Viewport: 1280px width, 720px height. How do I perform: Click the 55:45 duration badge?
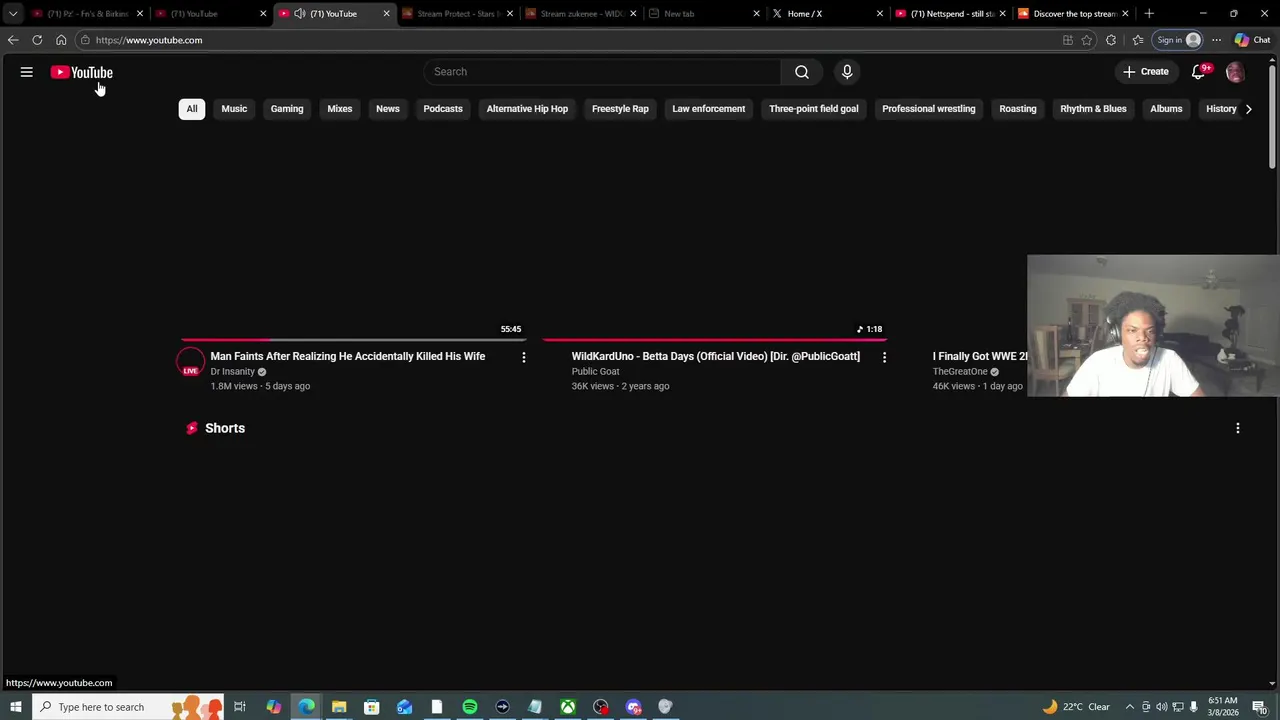click(511, 329)
